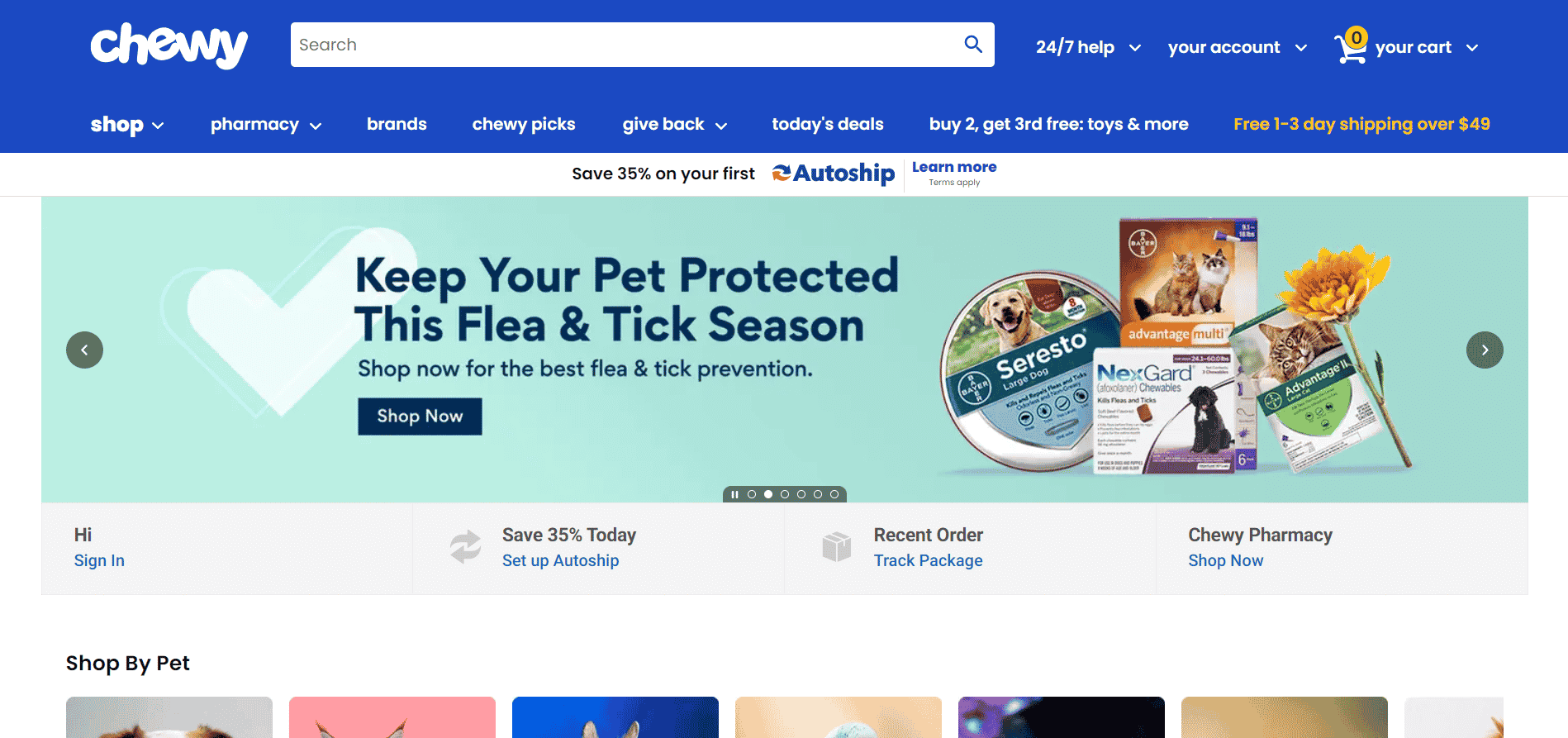Screen dimensions: 1568x738
Task: Click the Shop Now banner button
Action: pyautogui.click(x=420, y=417)
